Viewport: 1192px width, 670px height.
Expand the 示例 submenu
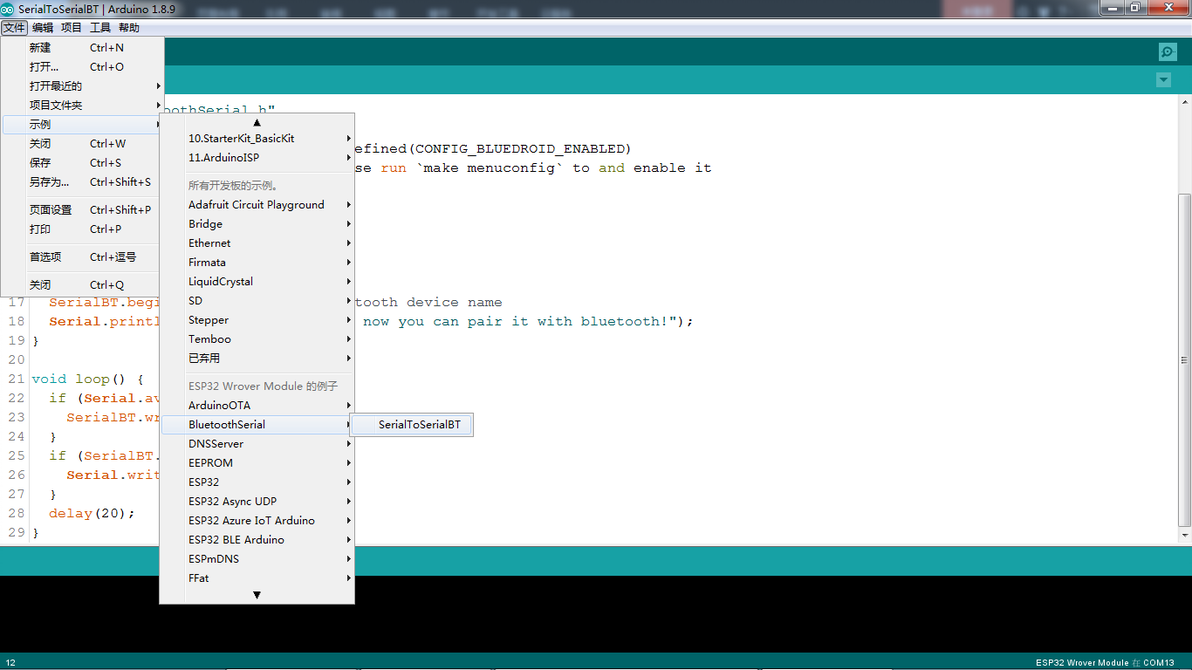(x=82, y=124)
